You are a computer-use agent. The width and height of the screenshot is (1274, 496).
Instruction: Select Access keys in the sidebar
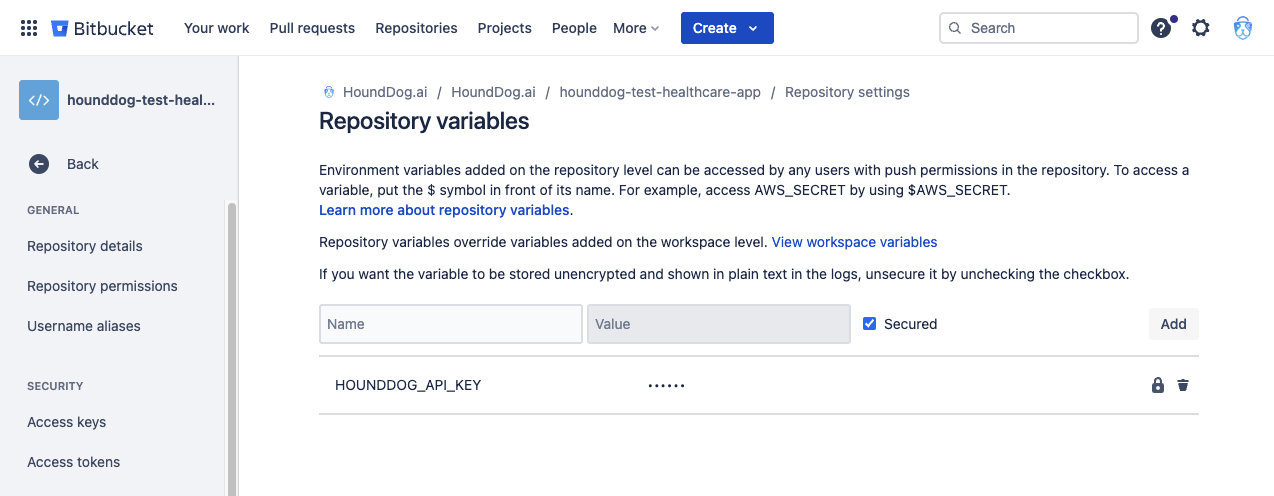(x=67, y=422)
